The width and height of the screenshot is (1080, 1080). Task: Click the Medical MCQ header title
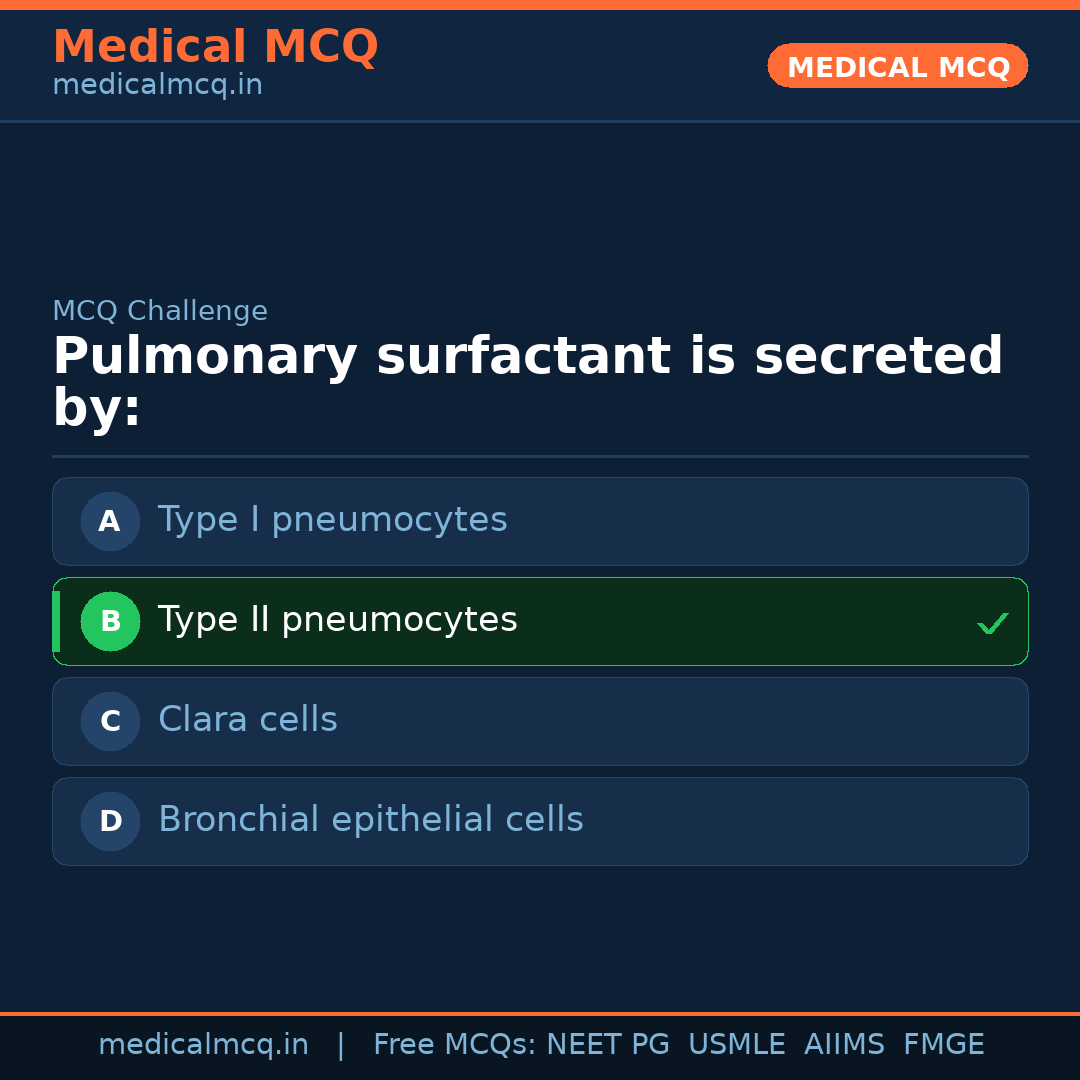pyautogui.click(x=215, y=47)
